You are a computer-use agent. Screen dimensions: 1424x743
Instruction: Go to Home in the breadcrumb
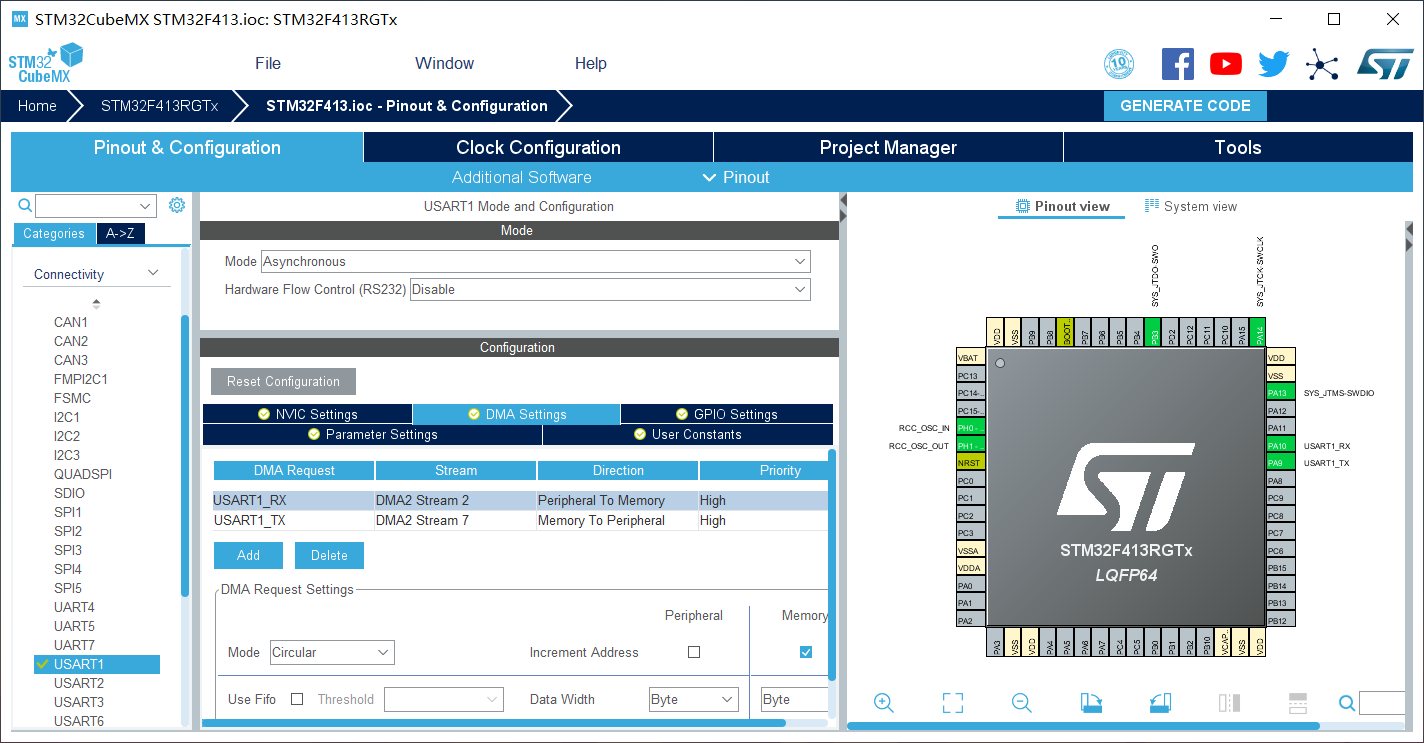(37, 106)
